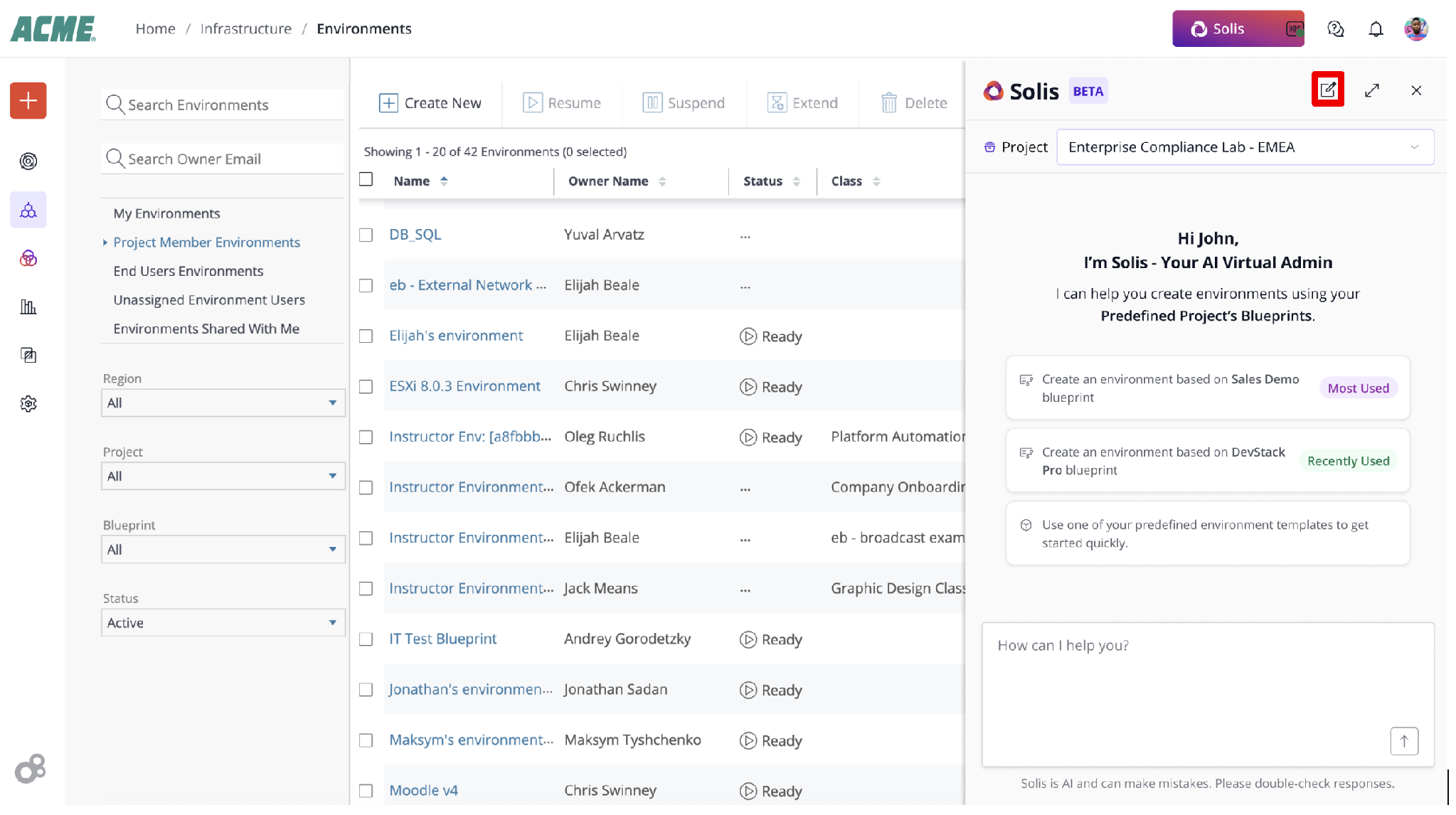
Task: Open IT Test Blueprint link
Action: [442, 639]
